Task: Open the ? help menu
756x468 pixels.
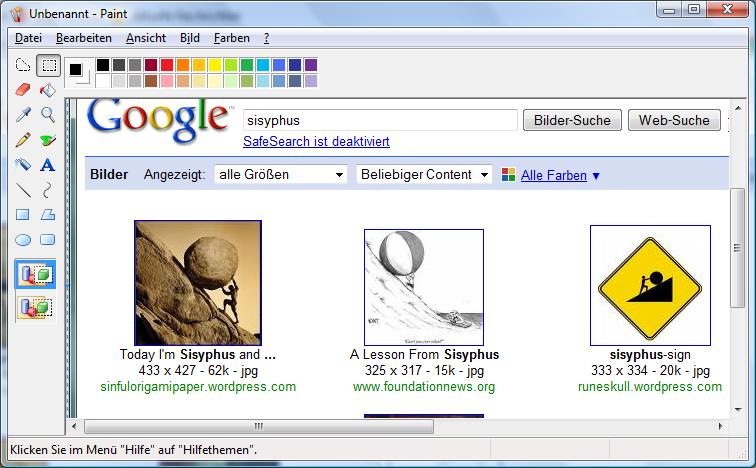Action: 266,38
